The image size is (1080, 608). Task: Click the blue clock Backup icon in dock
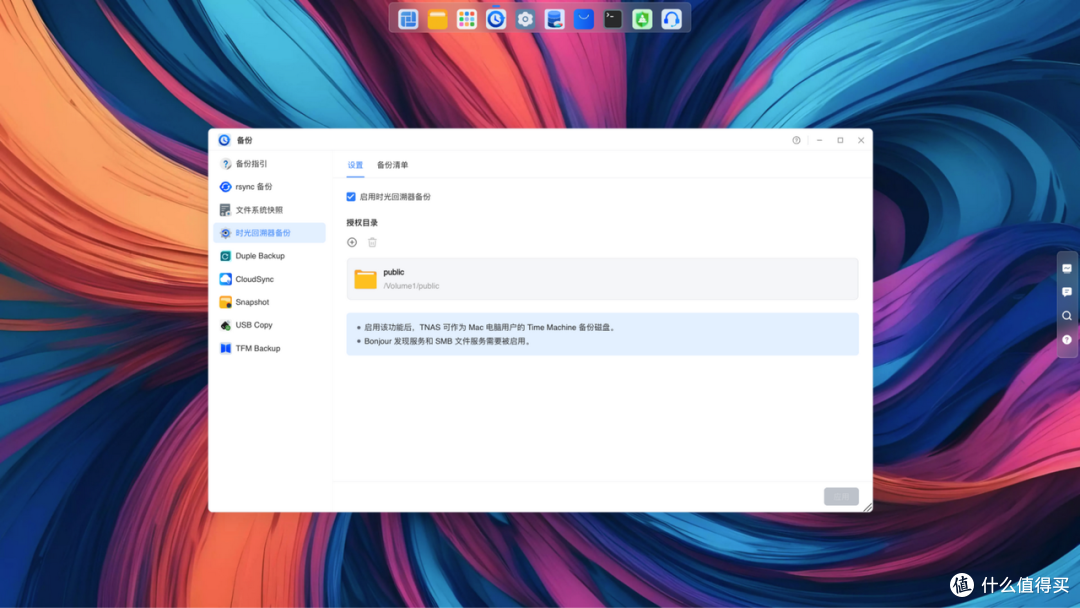(496, 19)
